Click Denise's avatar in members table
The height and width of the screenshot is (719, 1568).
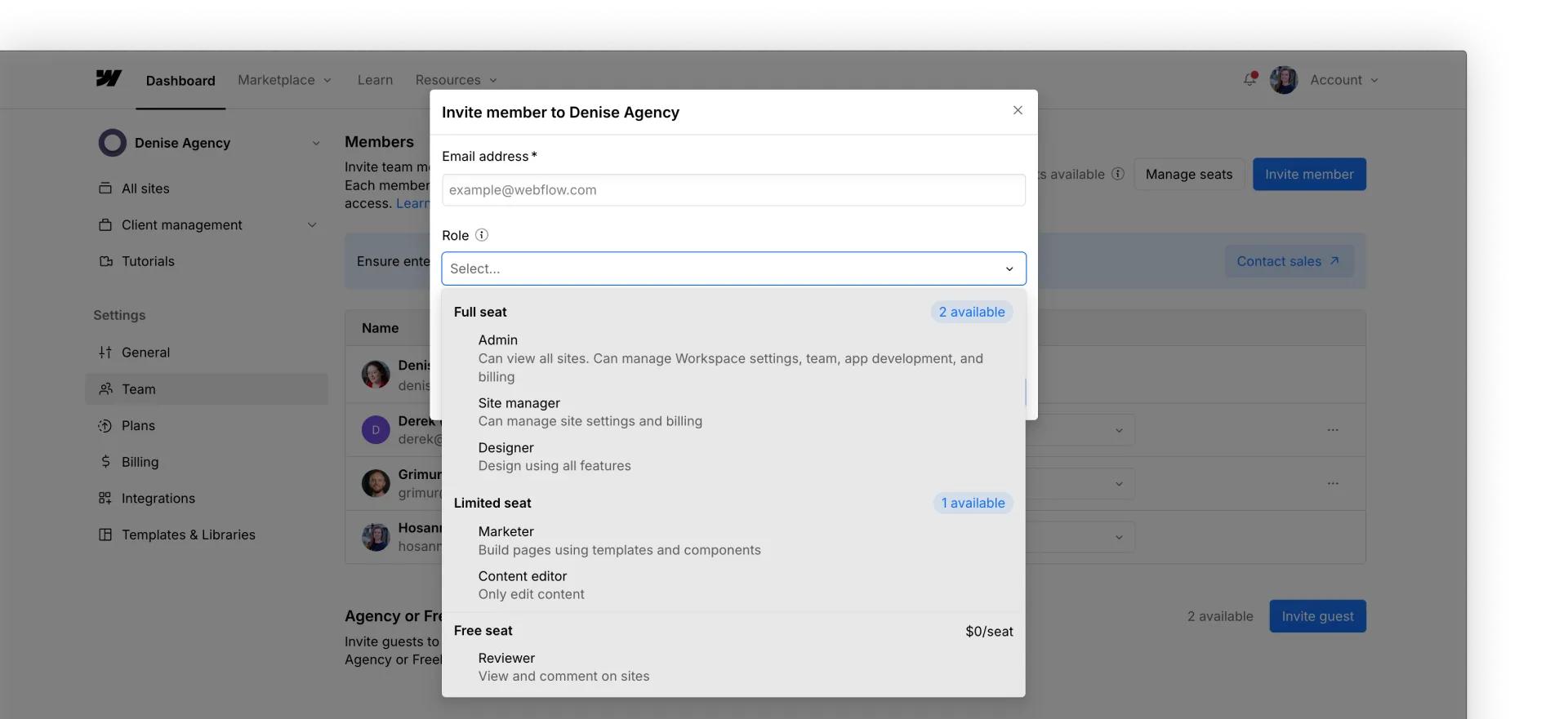click(x=376, y=375)
